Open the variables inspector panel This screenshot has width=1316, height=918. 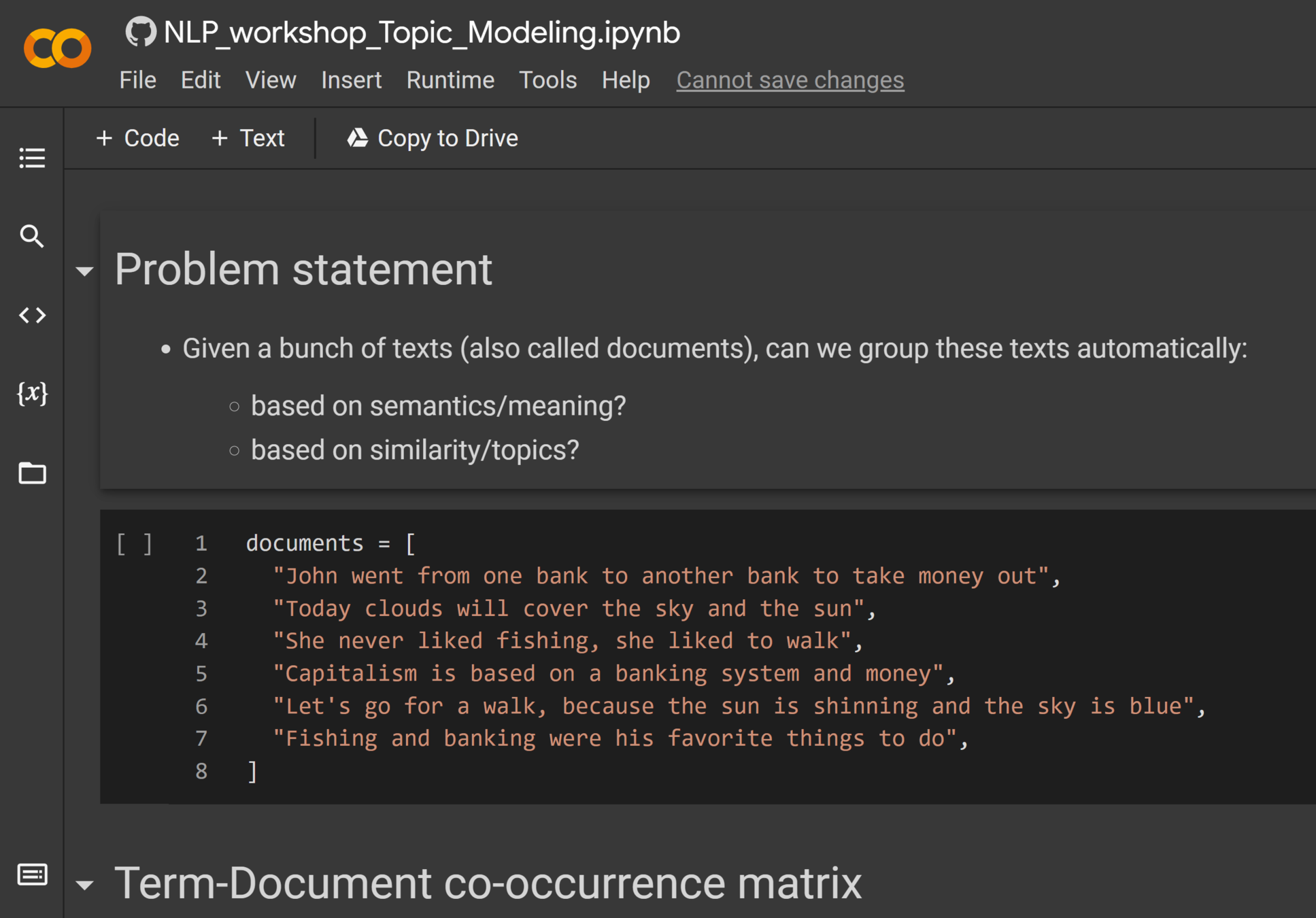pos(32,394)
